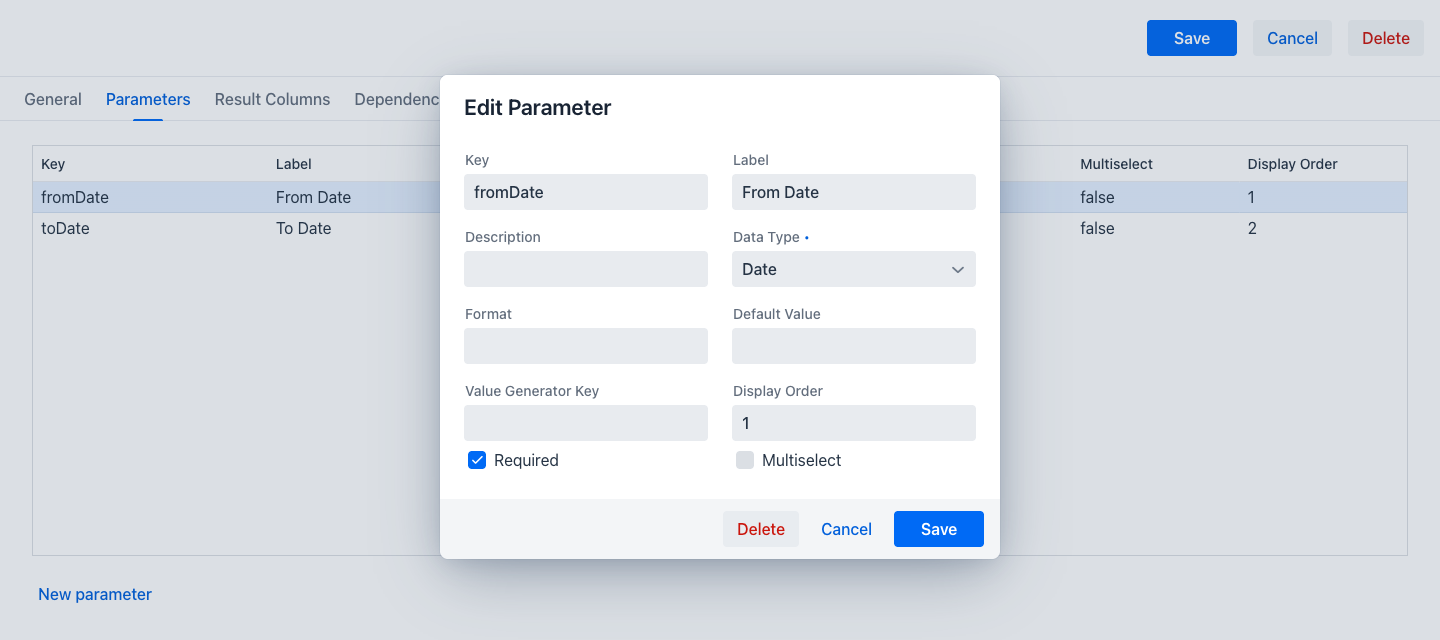Open the Result Columns tab
Image resolution: width=1440 pixels, height=640 pixels.
[x=272, y=99]
